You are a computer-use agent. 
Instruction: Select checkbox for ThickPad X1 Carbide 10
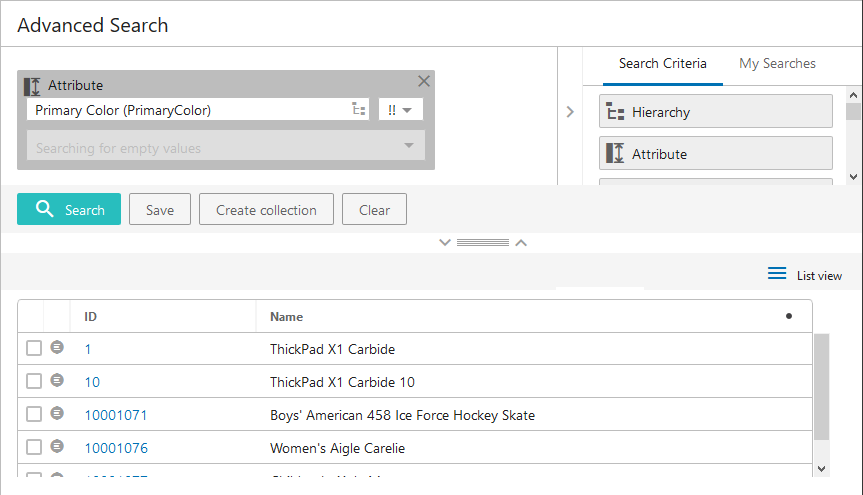click(x=34, y=381)
